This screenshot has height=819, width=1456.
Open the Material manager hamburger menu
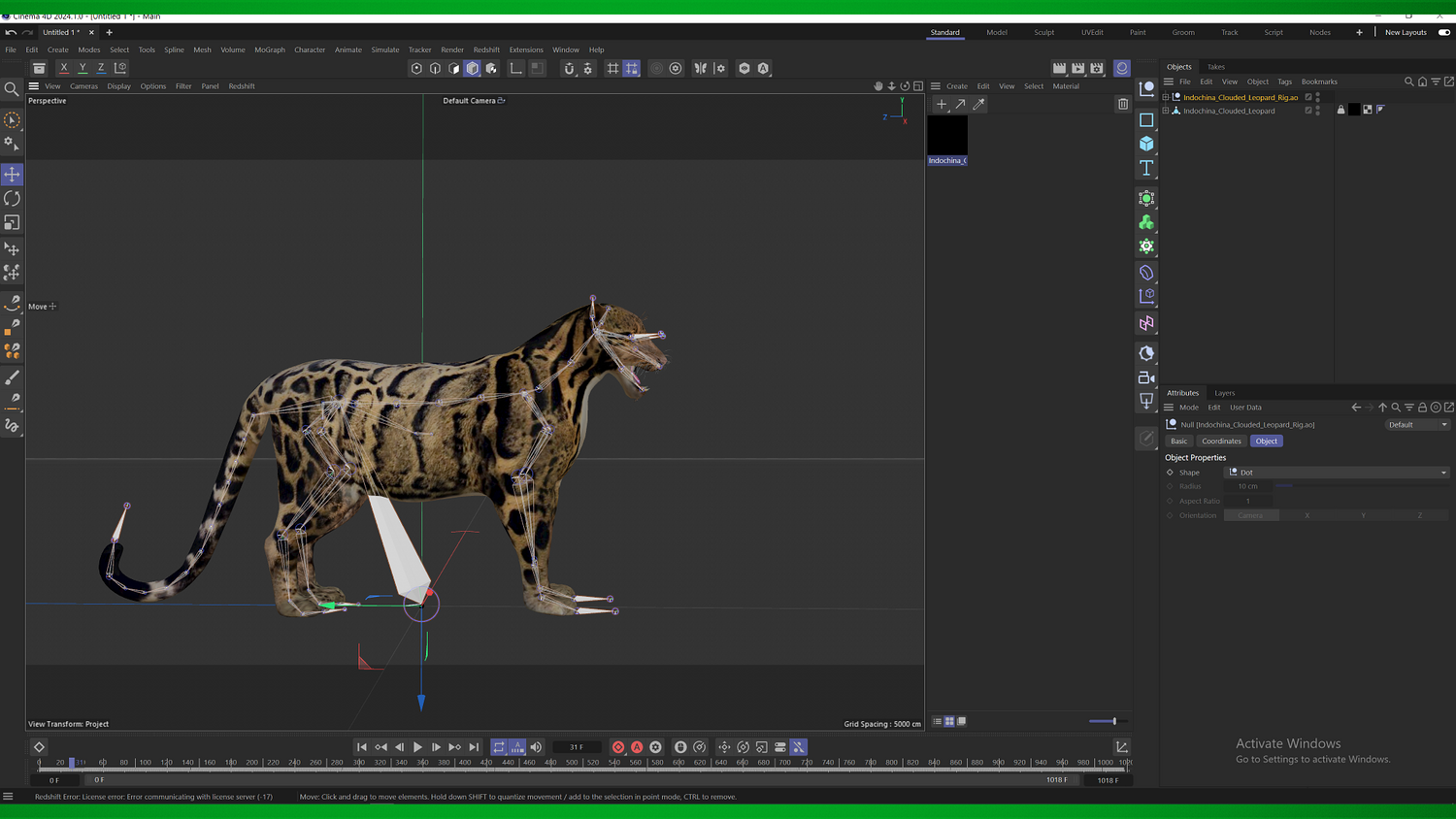[x=936, y=86]
